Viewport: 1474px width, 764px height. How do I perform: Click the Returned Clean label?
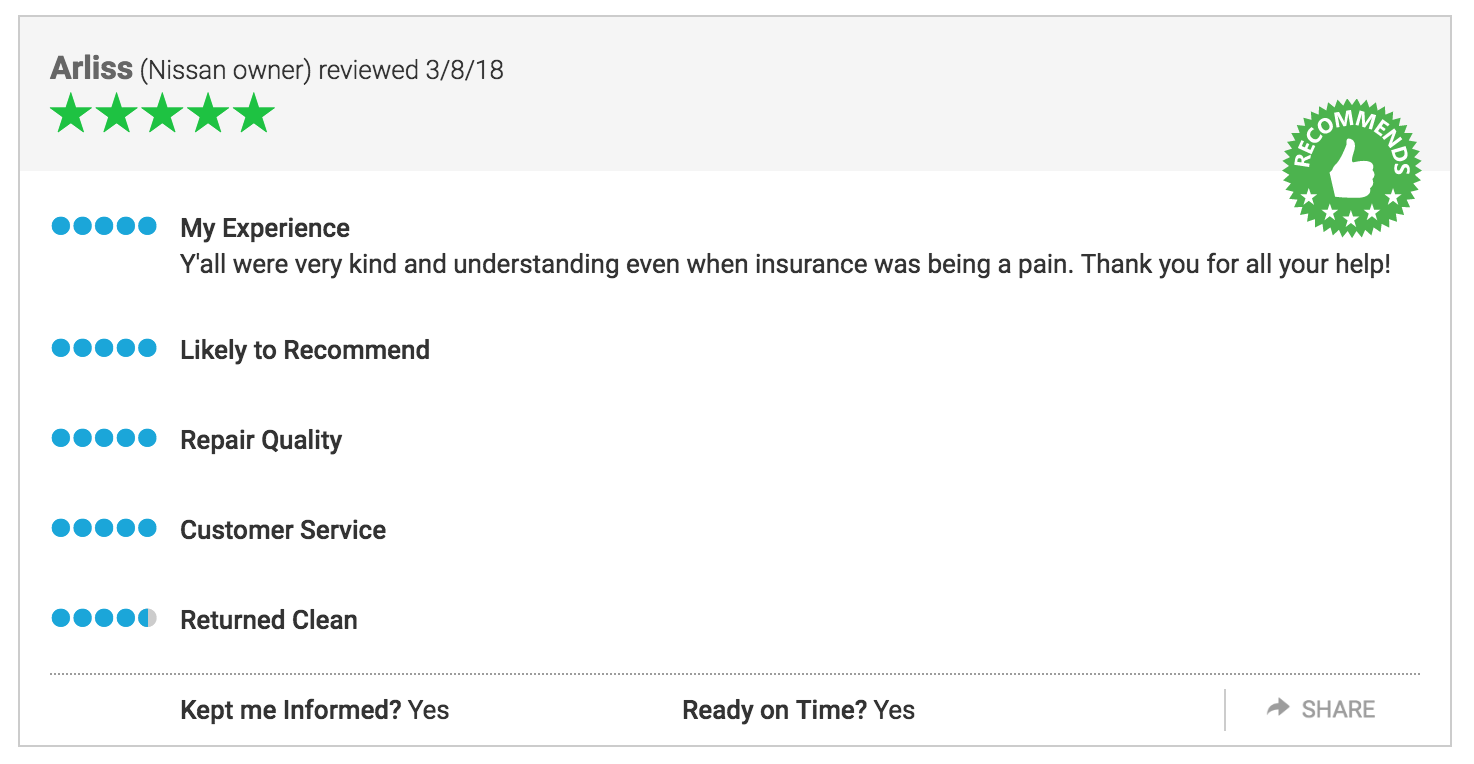coord(269,620)
